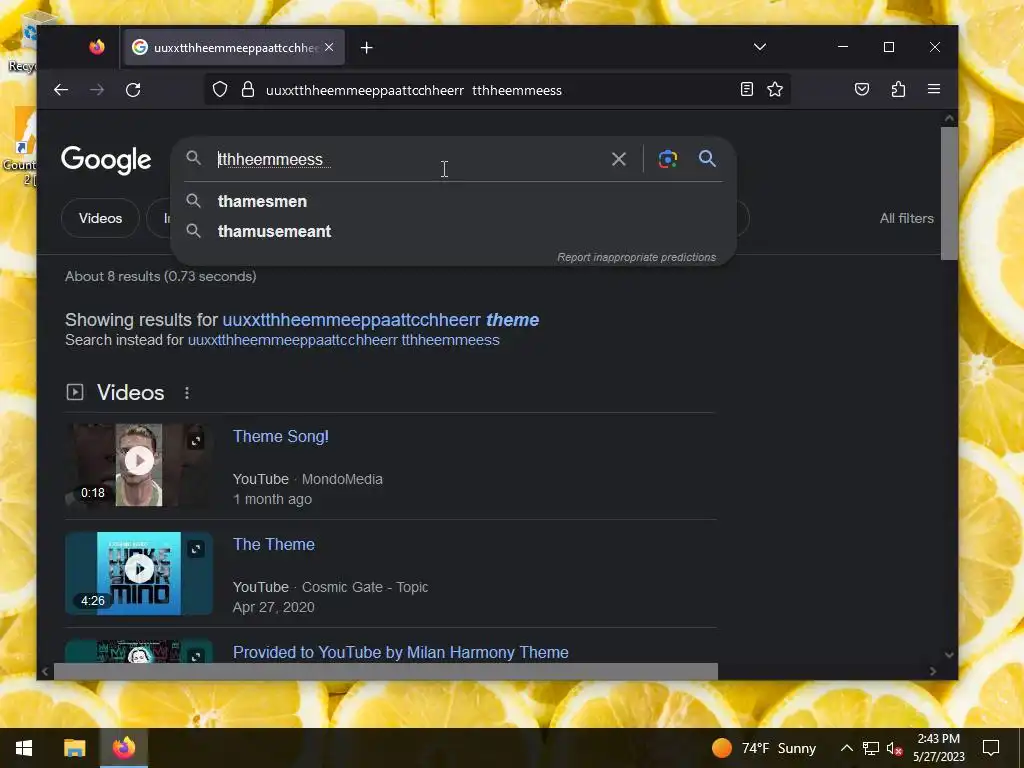Open the notification center icon
The image size is (1024, 768).
coord(991,748)
